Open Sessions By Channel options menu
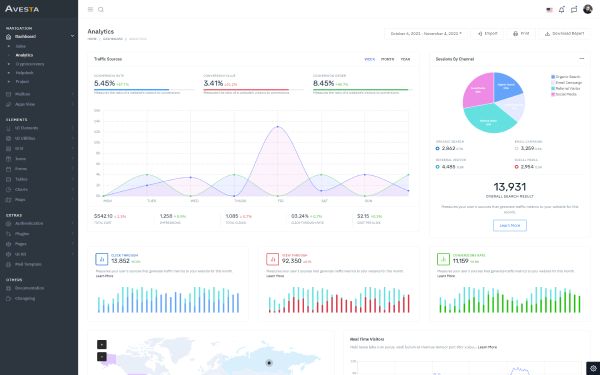The height and width of the screenshot is (375, 600). click(x=582, y=59)
